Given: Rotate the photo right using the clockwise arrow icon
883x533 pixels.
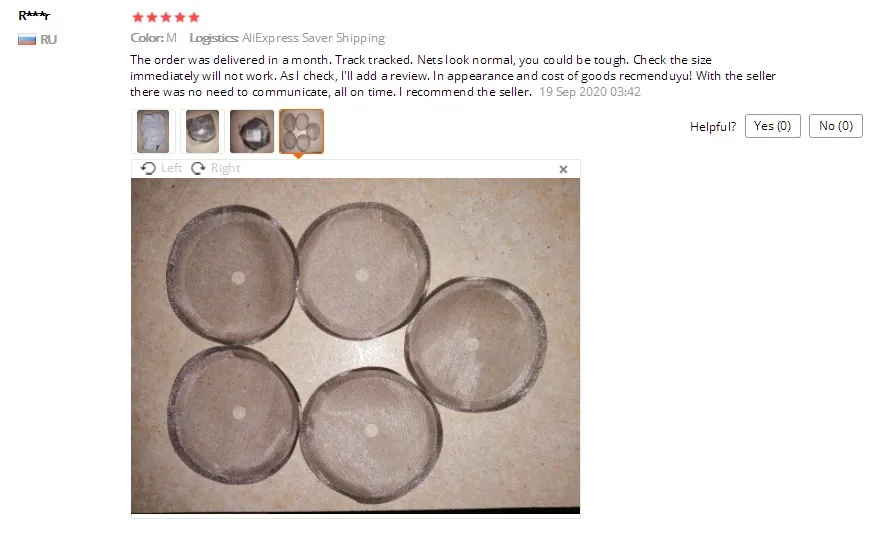Looking at the screenshot, I should click(198, 168).
